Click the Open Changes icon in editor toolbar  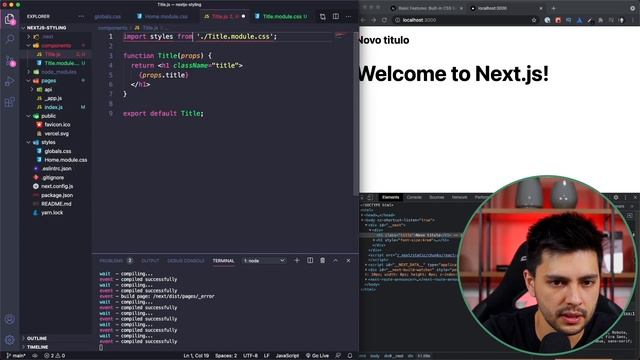pyautogui.click(x=322, y=16)
